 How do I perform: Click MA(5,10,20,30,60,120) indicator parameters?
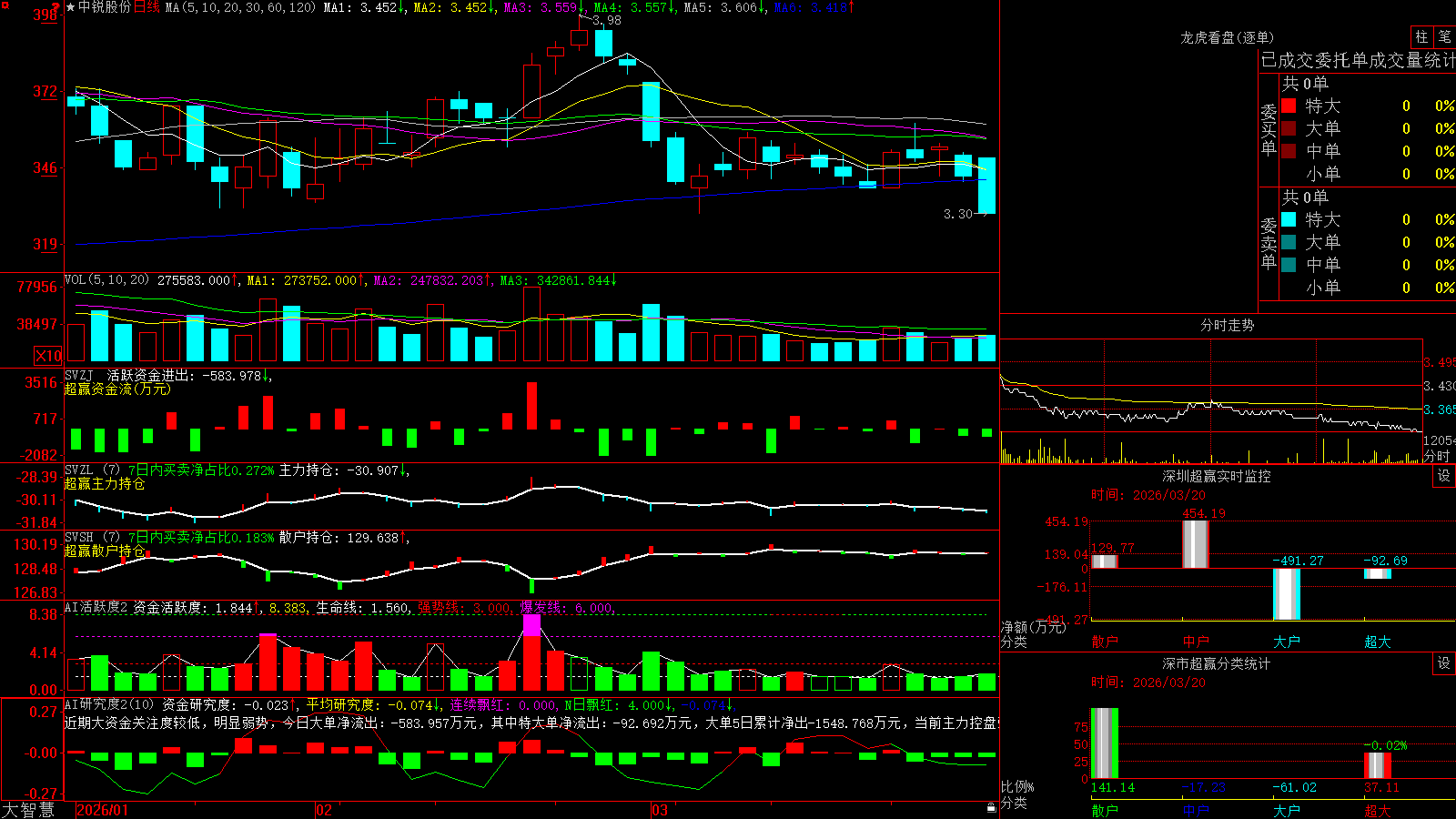tap(240, 7)
